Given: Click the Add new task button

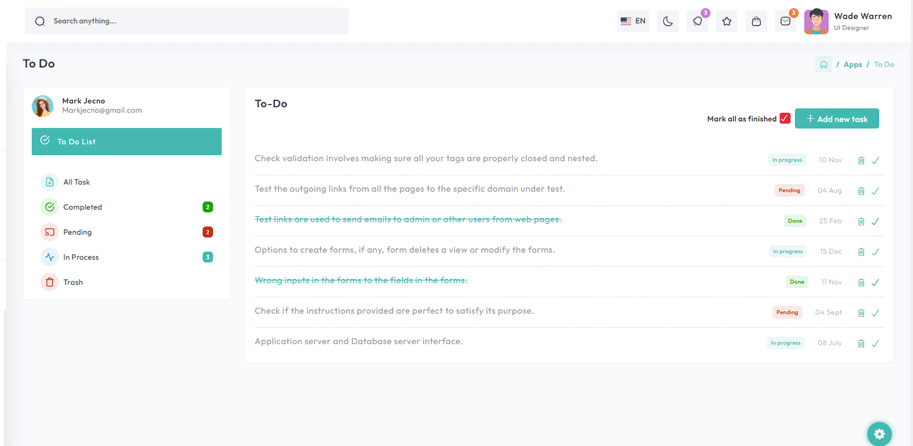Looking at the screenshot, I should click(x=837, y=118).
